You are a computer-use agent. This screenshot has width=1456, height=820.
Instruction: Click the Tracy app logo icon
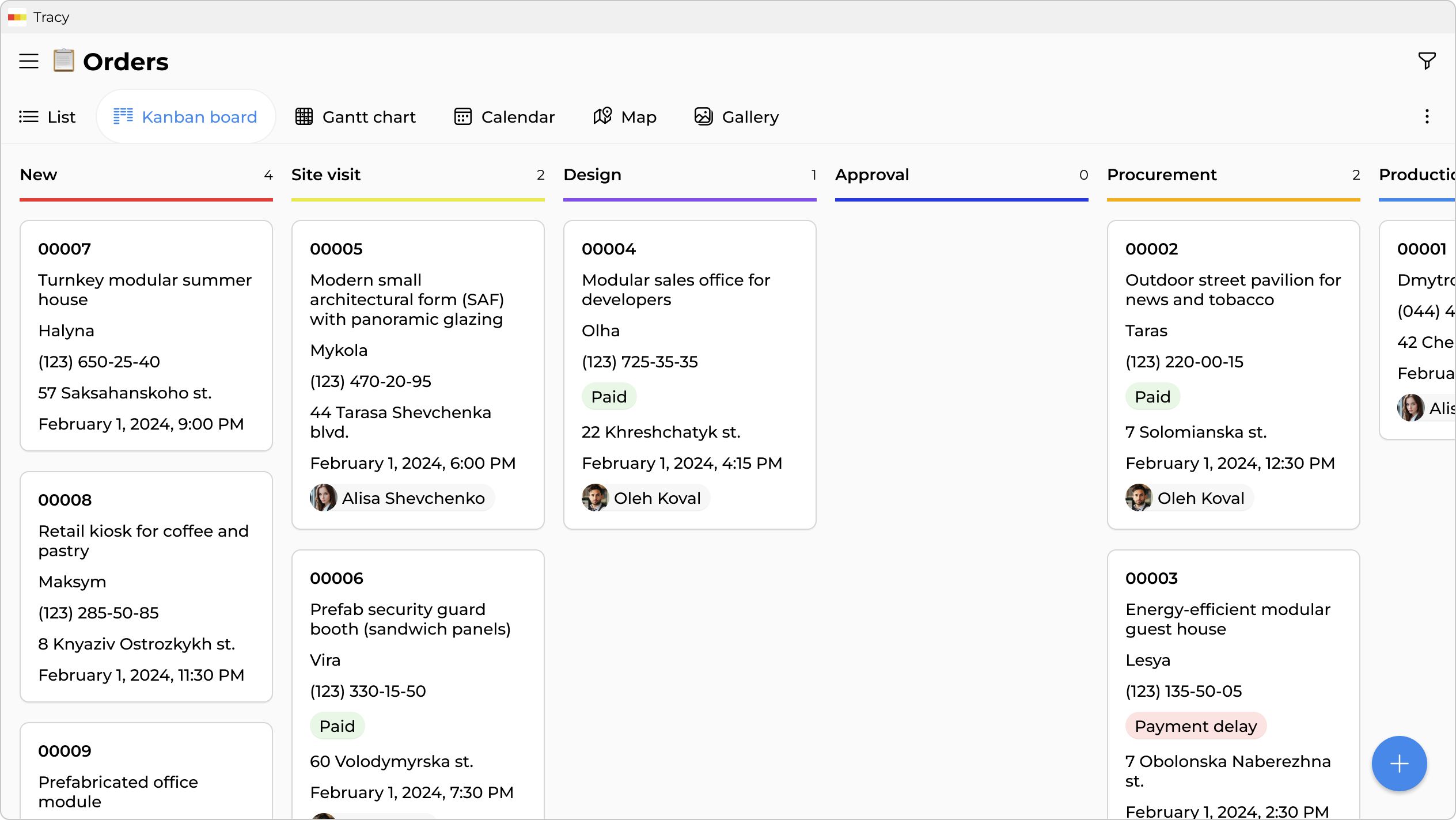[x=17, y=17]
